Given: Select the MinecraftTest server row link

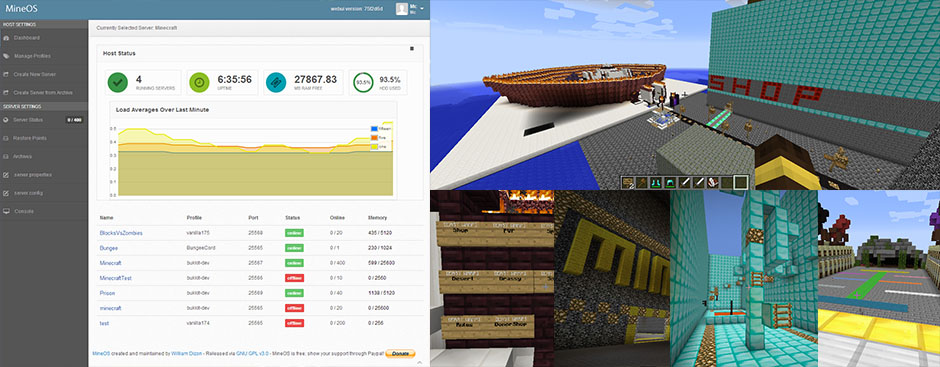Looking at the screenshot, I should 116,278.
